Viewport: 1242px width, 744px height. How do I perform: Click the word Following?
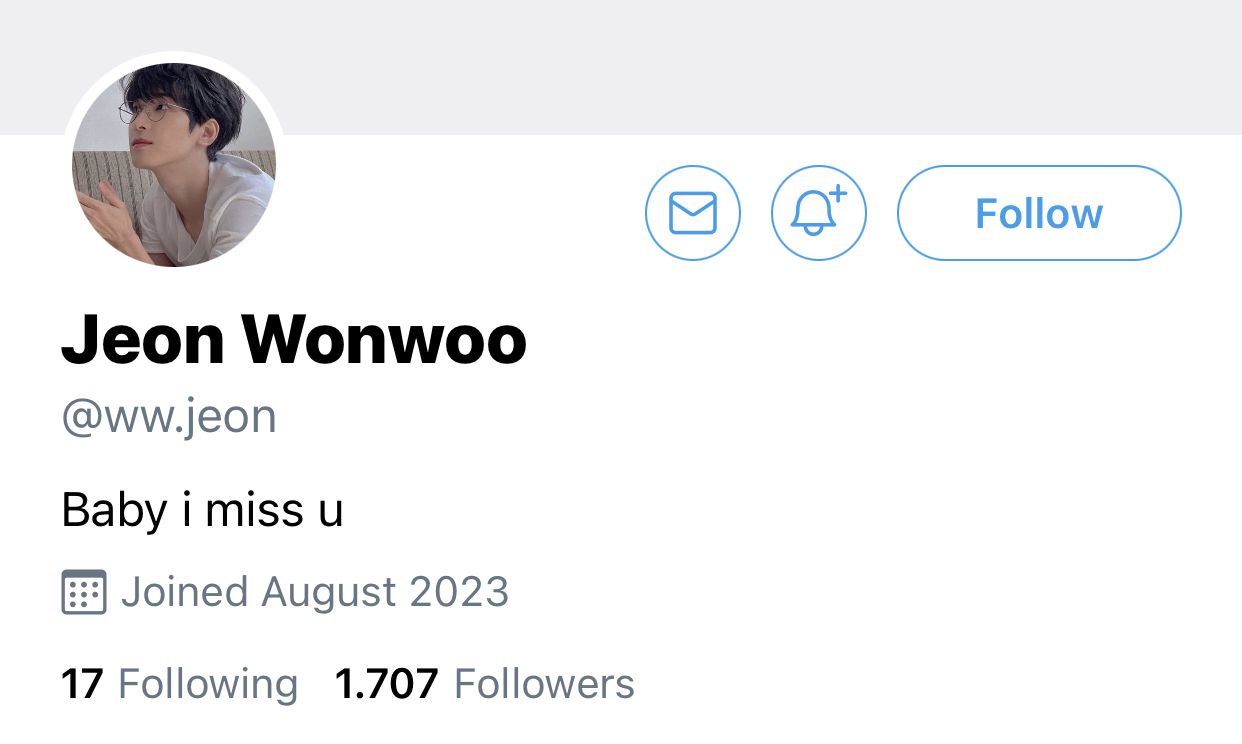point(208,686)
